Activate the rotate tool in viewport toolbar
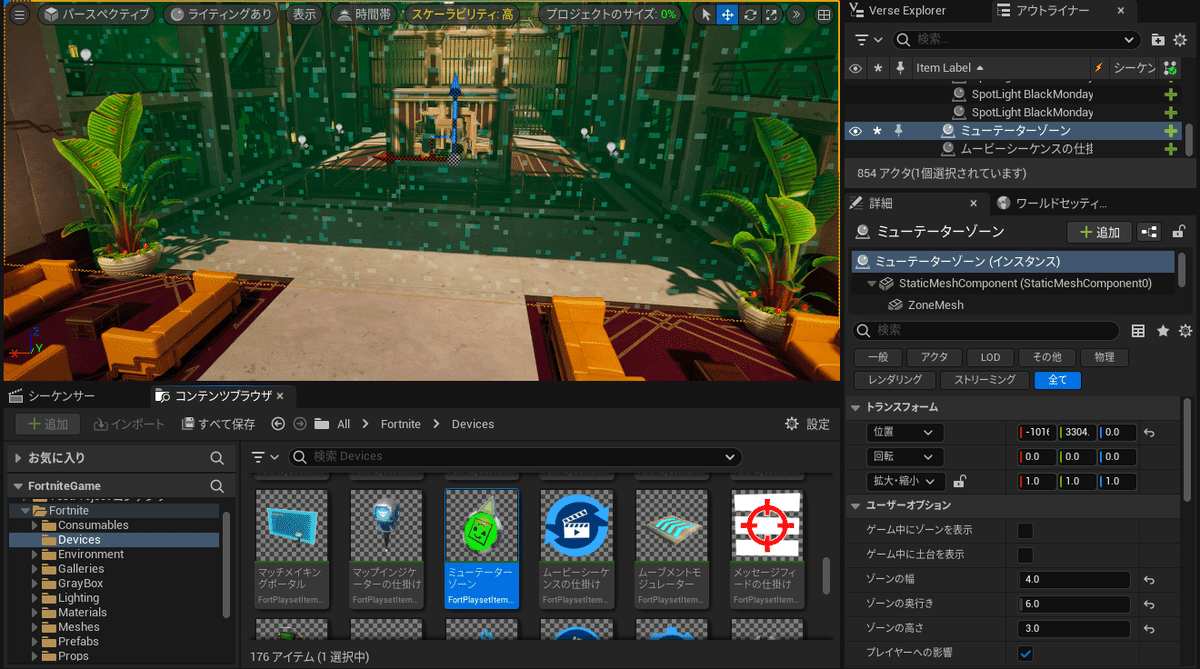The image size is (1200, 669). click(749, 15)
